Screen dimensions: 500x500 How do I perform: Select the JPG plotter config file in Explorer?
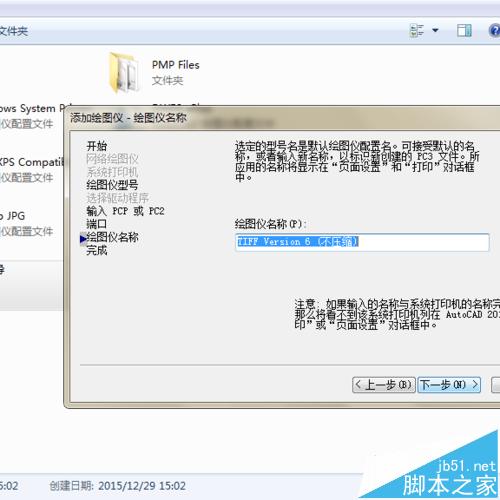pyautogui.click(x=27, y=223)
